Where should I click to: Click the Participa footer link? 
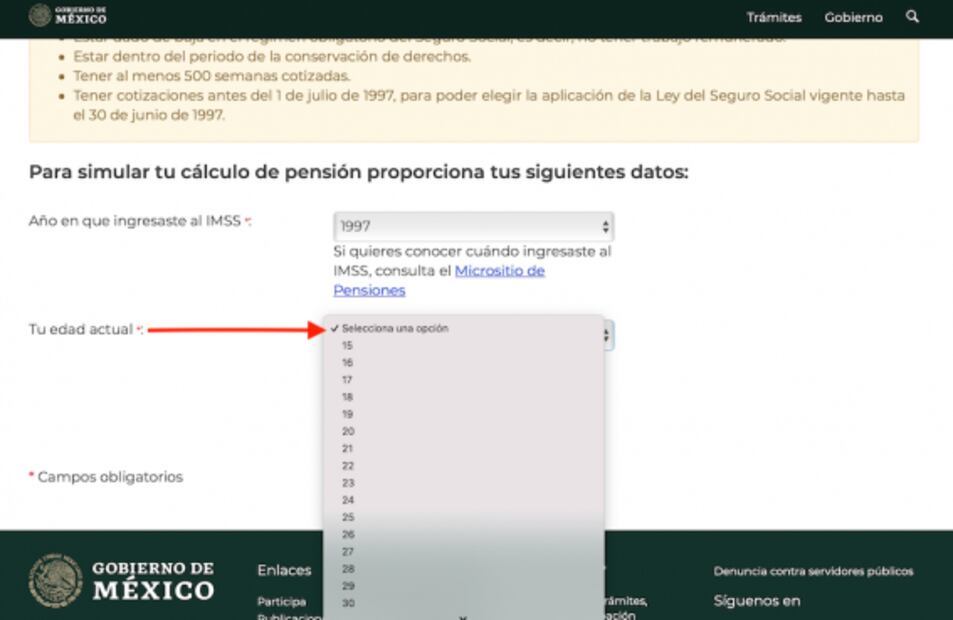[x=276, y=602]
